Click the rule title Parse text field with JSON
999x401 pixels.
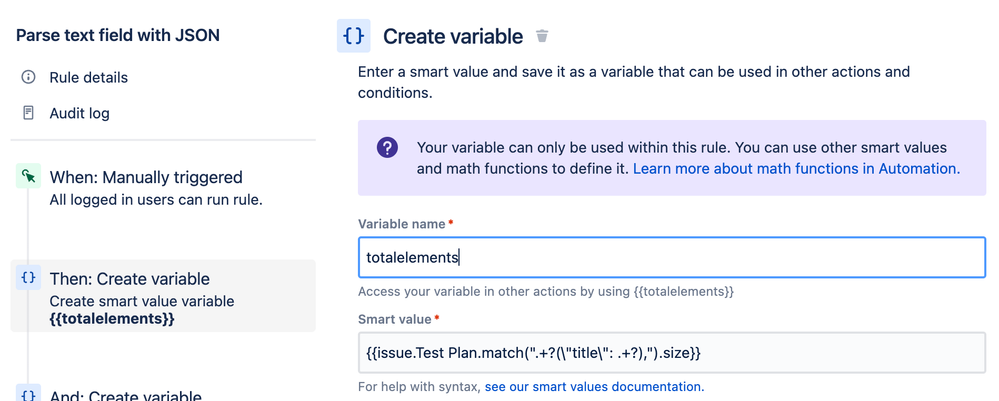[118, 36]
